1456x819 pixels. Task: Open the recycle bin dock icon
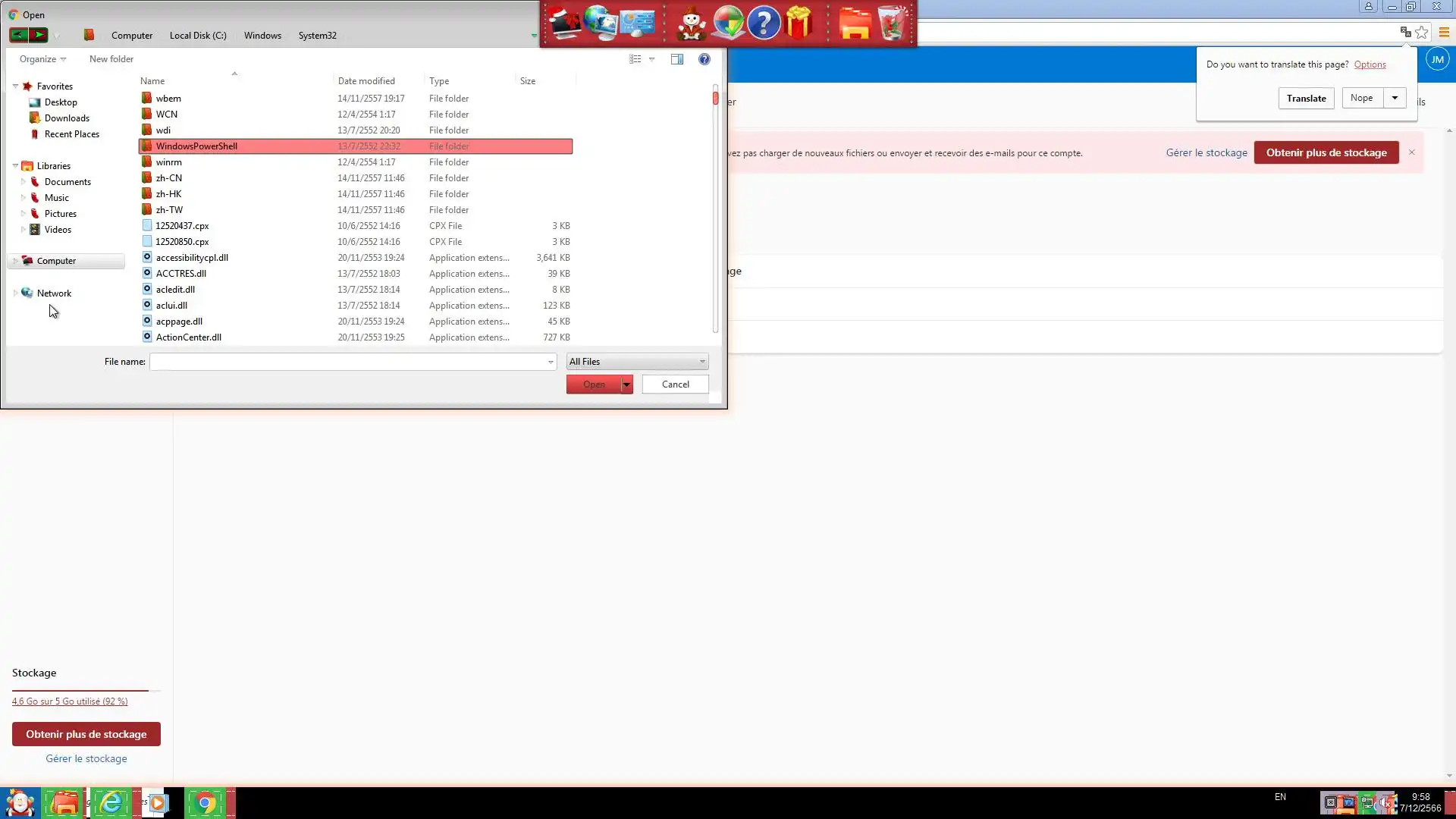pyautogui.click(x=892, y=24)
